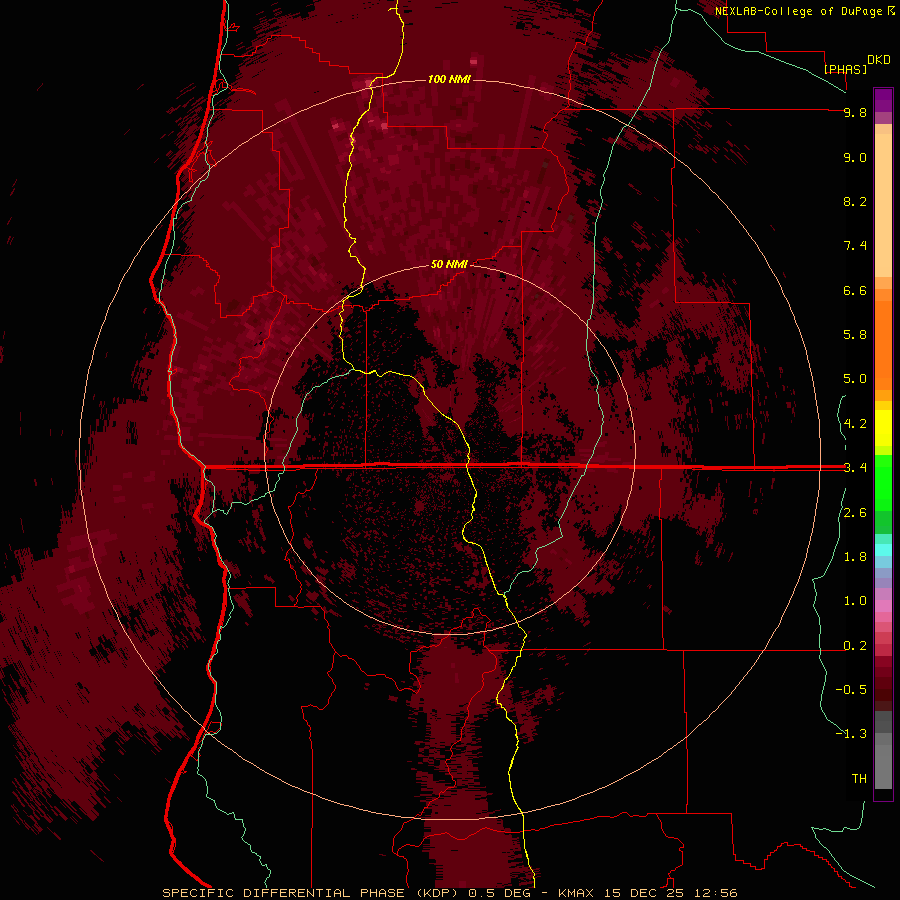
Task: Click the bright green color bar segment
Action: (883, 483)
